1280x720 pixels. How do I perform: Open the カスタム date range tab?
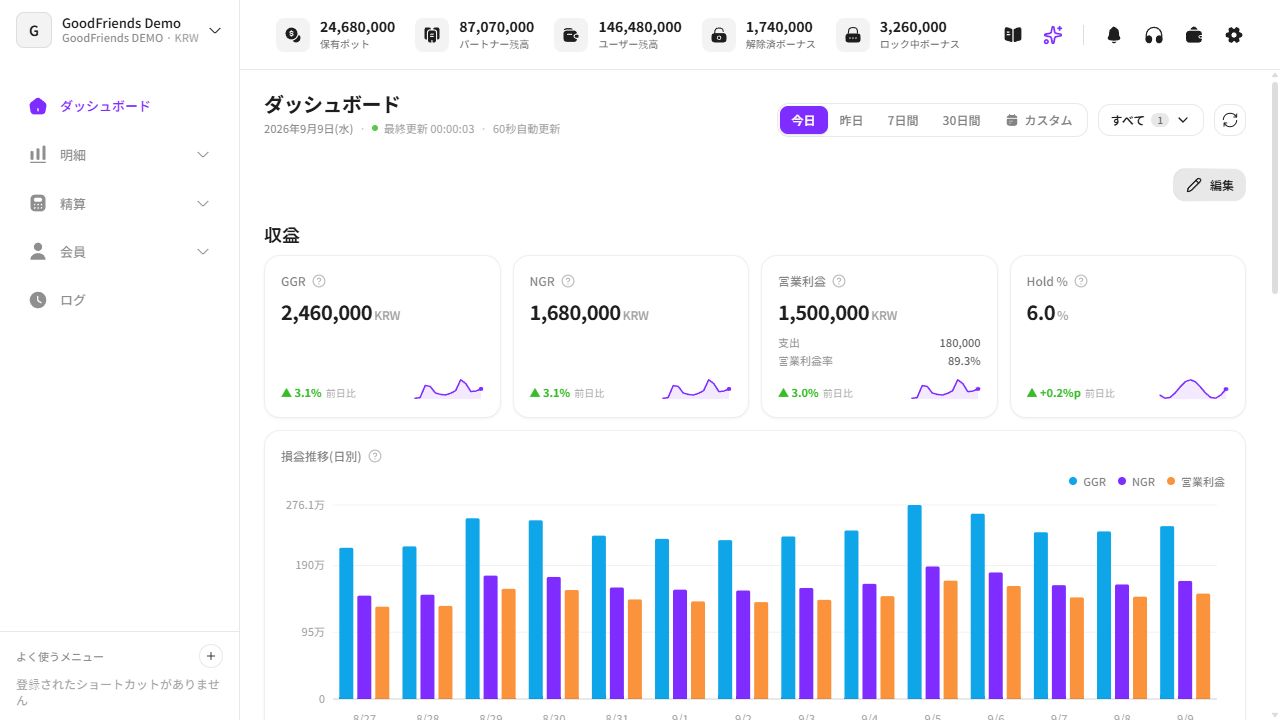[1039, 120]
